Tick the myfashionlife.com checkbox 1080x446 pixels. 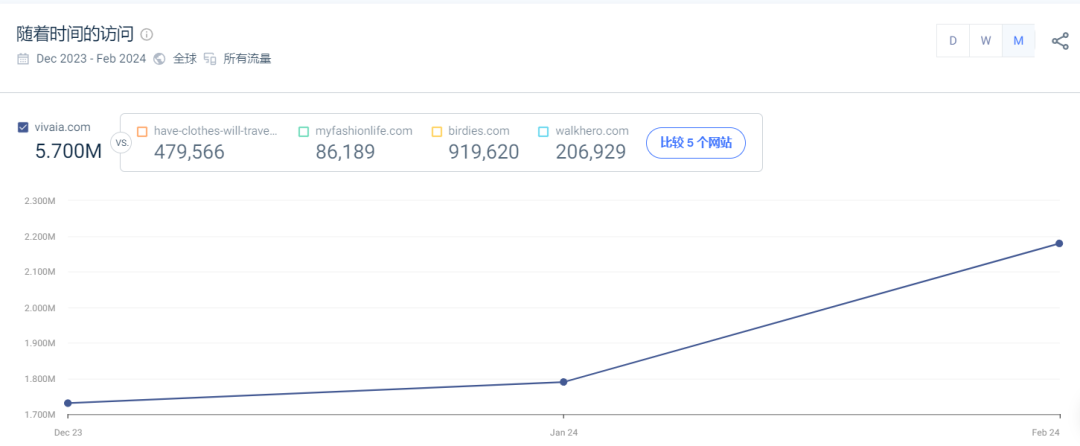click(x=303, y=131)
